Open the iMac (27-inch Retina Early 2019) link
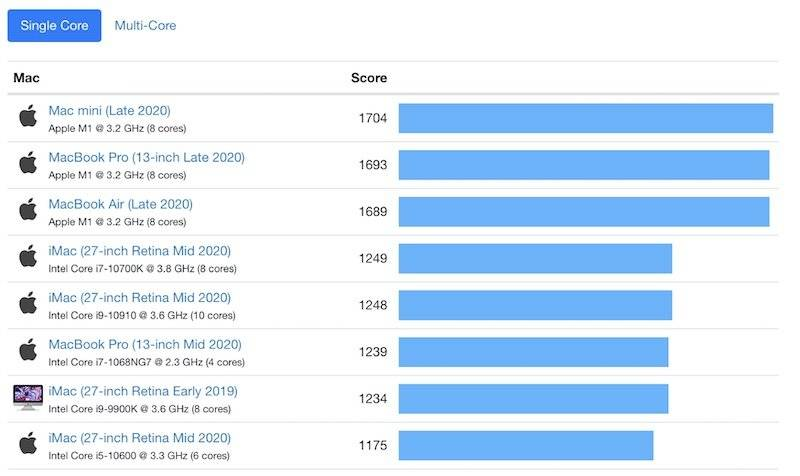The image size is (800, 476). (x=143, y=391)
